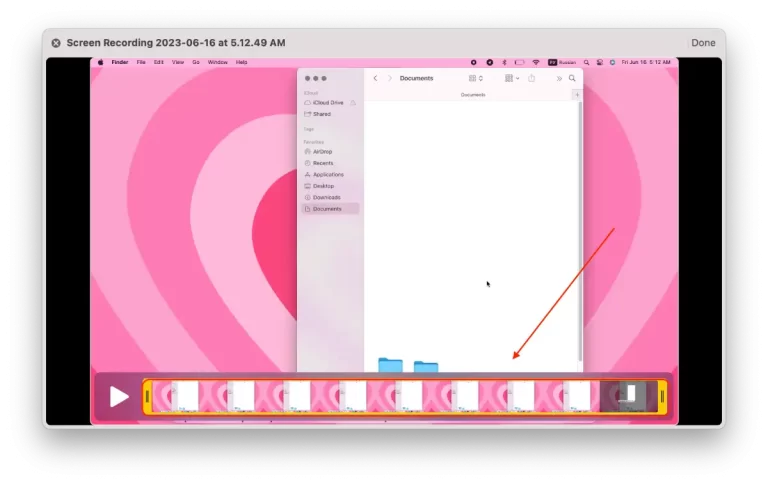
Task: Click the Finder Share toolbar icon
Action: (531, 78)
